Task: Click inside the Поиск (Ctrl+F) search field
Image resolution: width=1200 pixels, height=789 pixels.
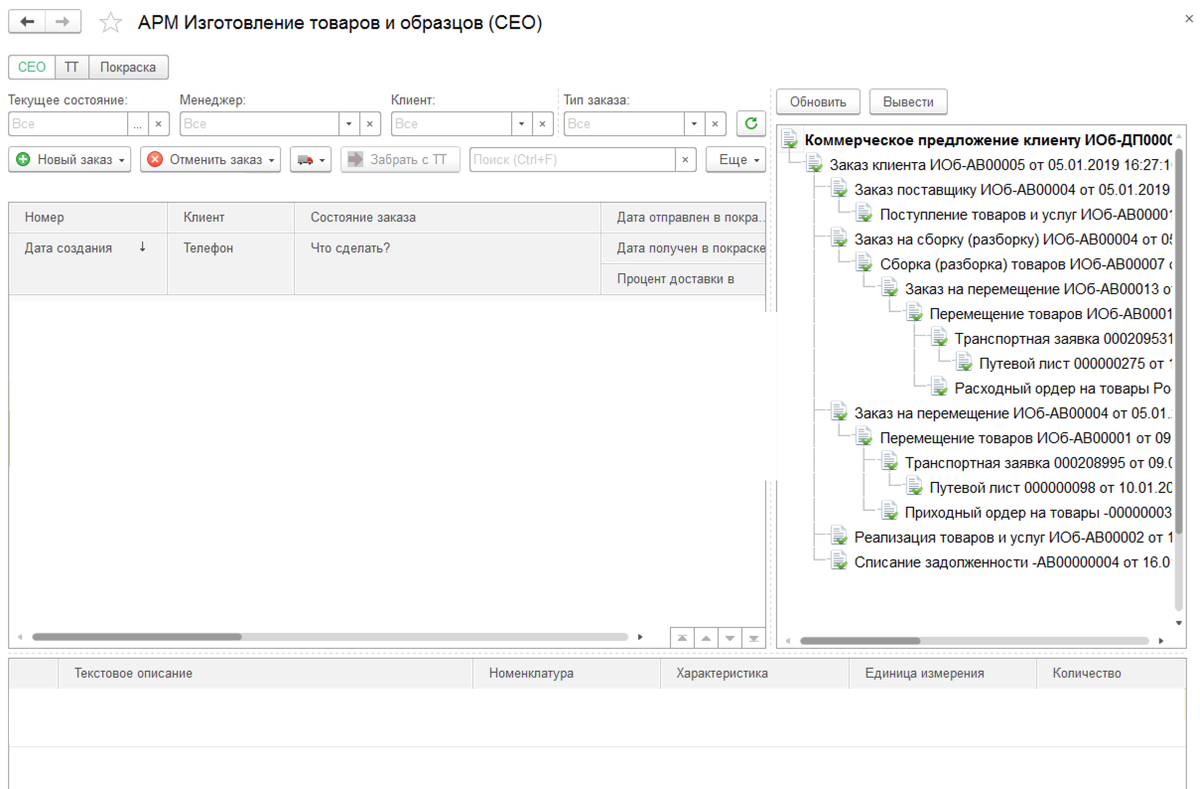Action: 572,160
